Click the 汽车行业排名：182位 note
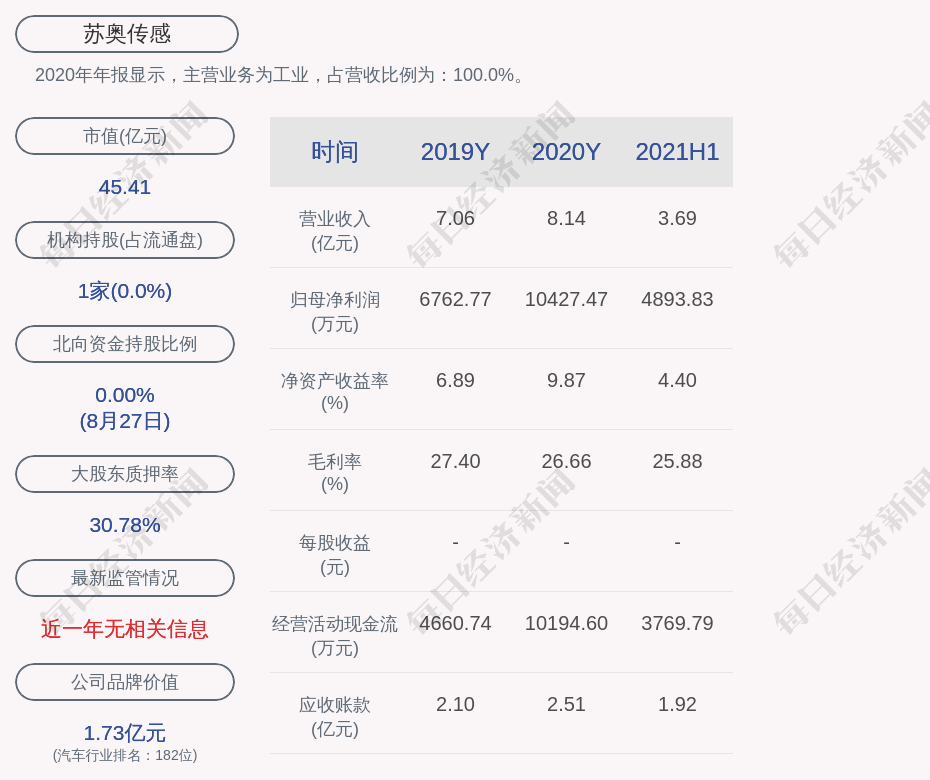This screenshot has height=780, width=930. [x=125, y=755]
